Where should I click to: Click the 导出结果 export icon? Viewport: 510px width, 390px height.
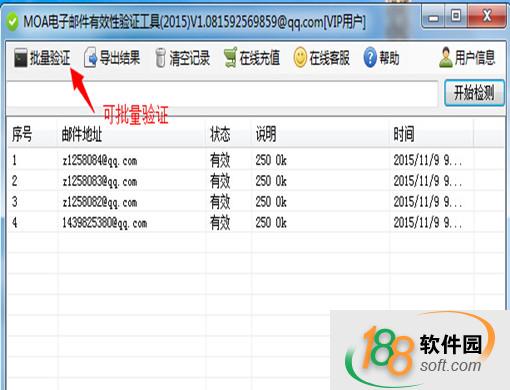pyautogui.click(x=90, y=58)
